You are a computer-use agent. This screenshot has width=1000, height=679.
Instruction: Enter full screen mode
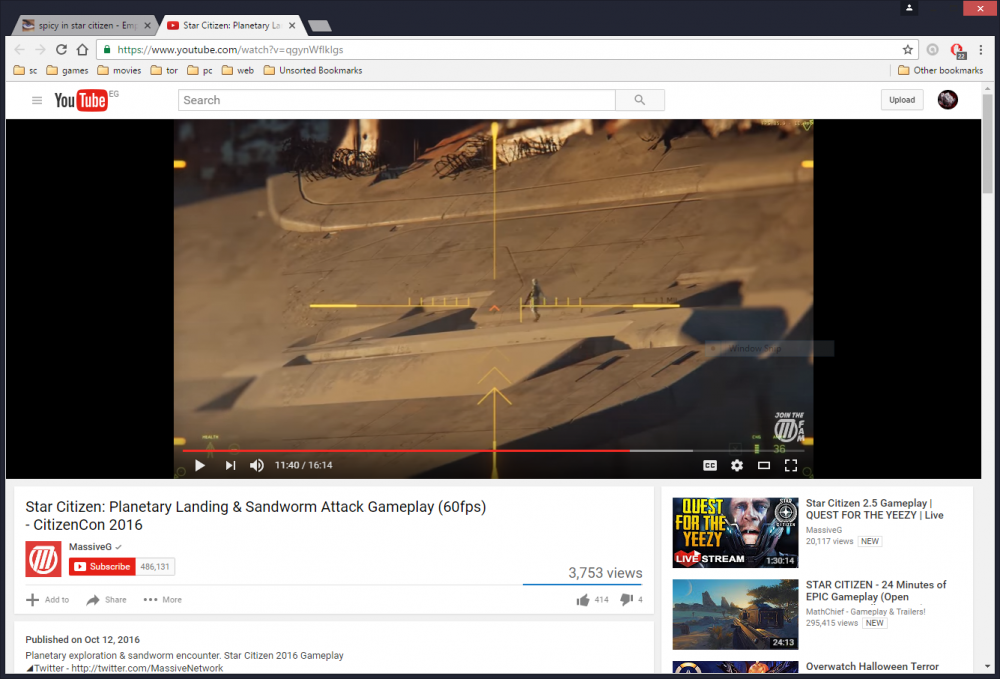pyautogui.click(x=791, y=465)
